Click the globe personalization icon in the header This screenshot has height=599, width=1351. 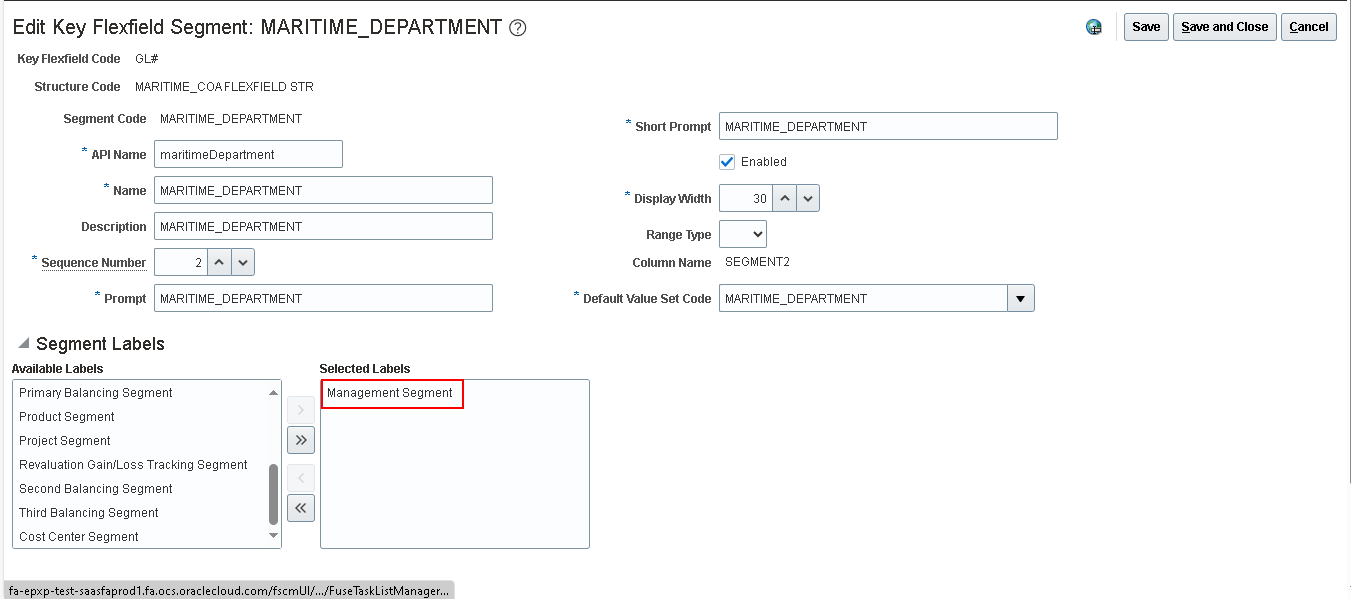pyautogui.click(x=1094, y=27)
